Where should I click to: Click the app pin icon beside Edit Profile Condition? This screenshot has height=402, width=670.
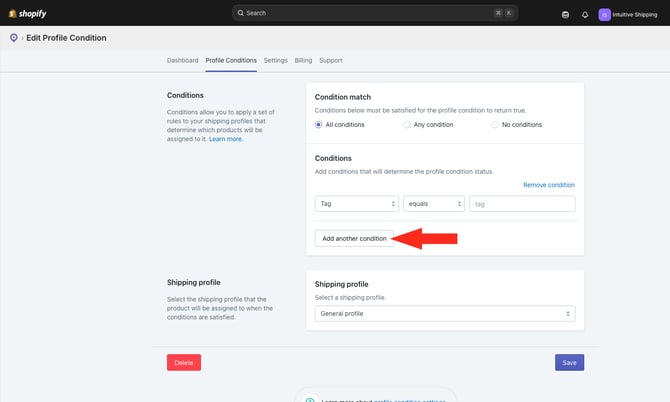pos(14,38)
